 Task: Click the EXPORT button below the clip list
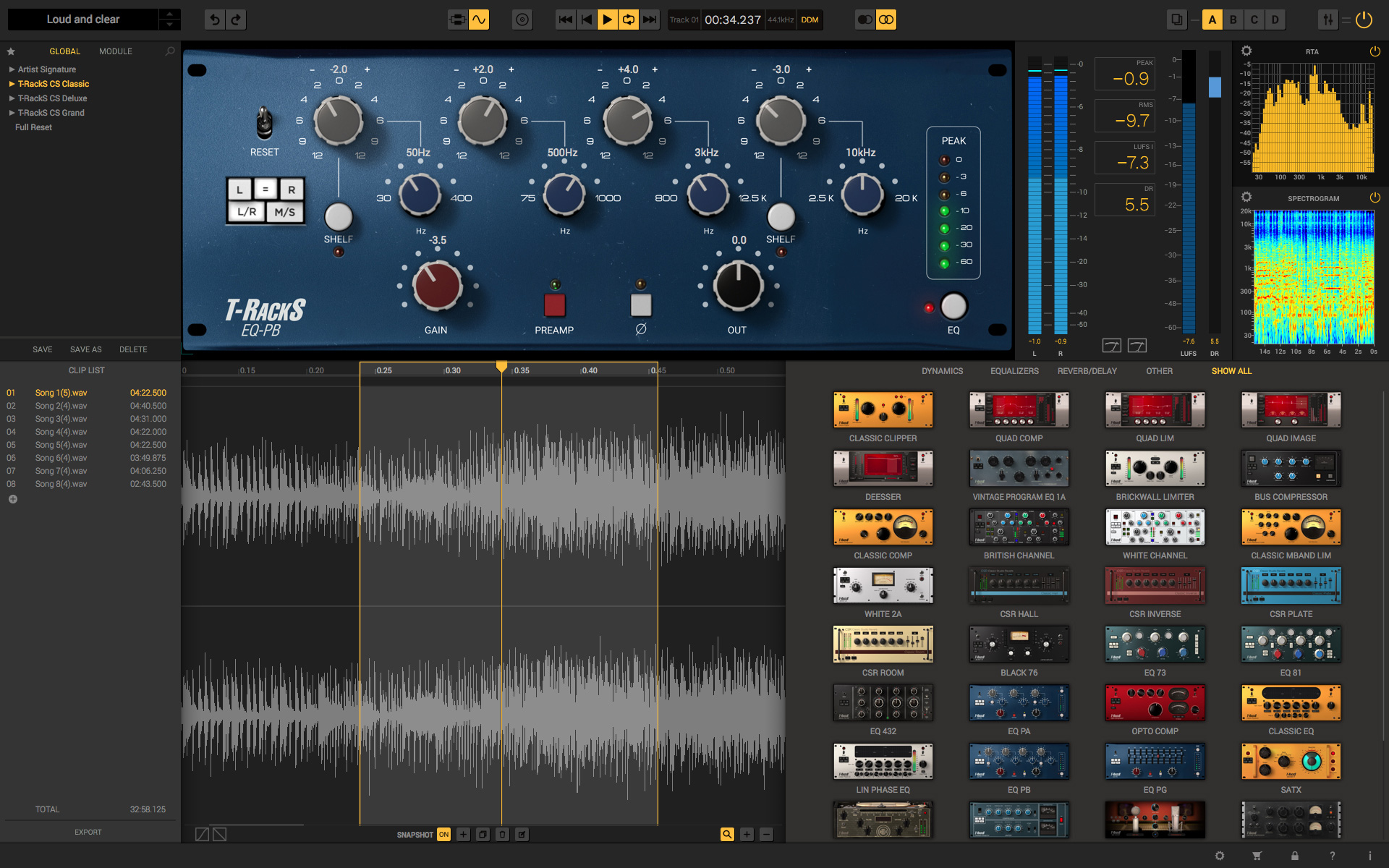click(88, 832)
